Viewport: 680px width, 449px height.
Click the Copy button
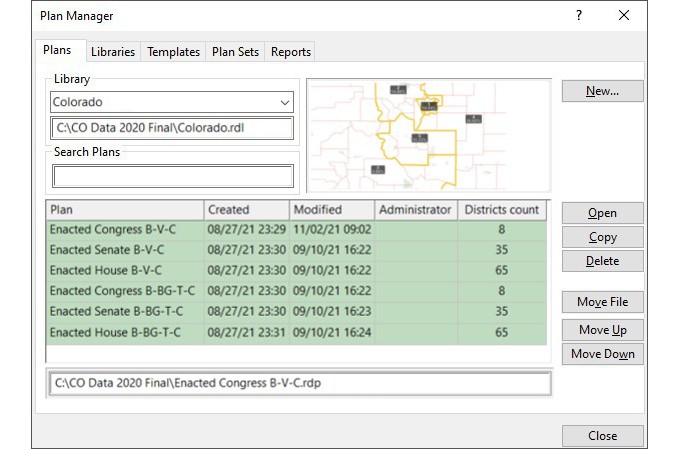[602, 237]
